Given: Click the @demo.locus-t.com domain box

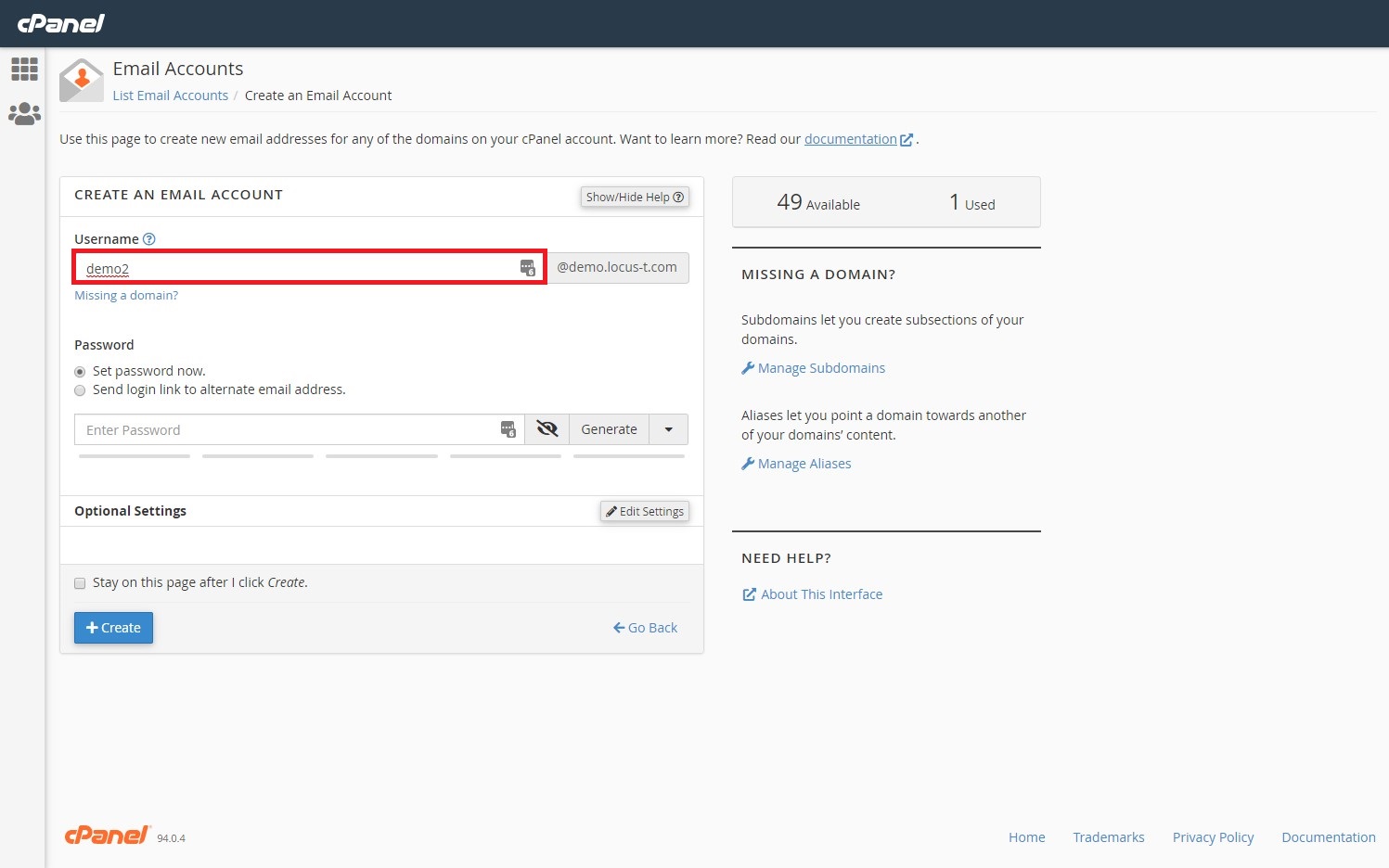Looking at the screenshot, I should (617, 267).
